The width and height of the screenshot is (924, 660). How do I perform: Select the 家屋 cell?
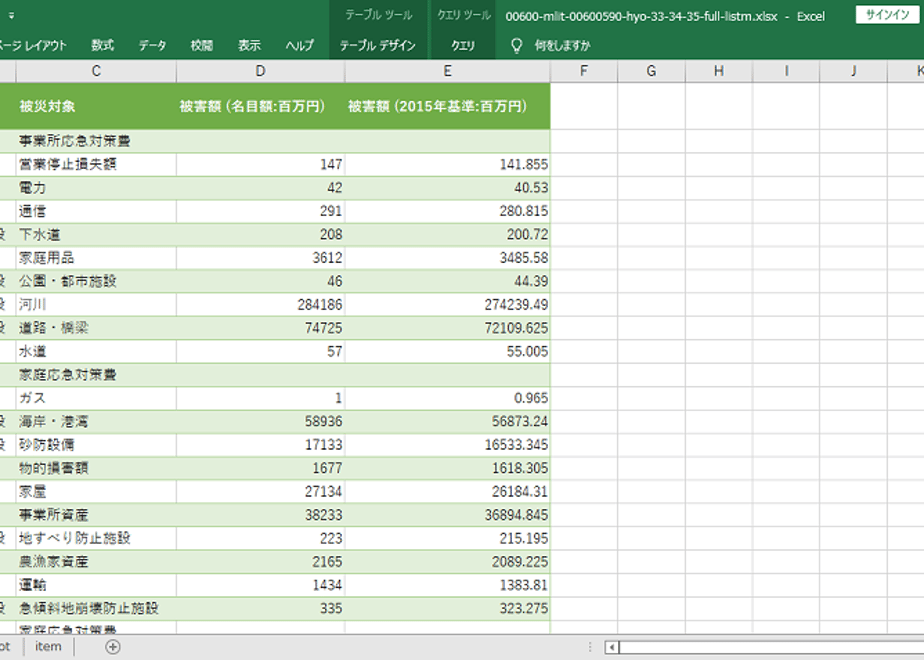coord(96,492)
